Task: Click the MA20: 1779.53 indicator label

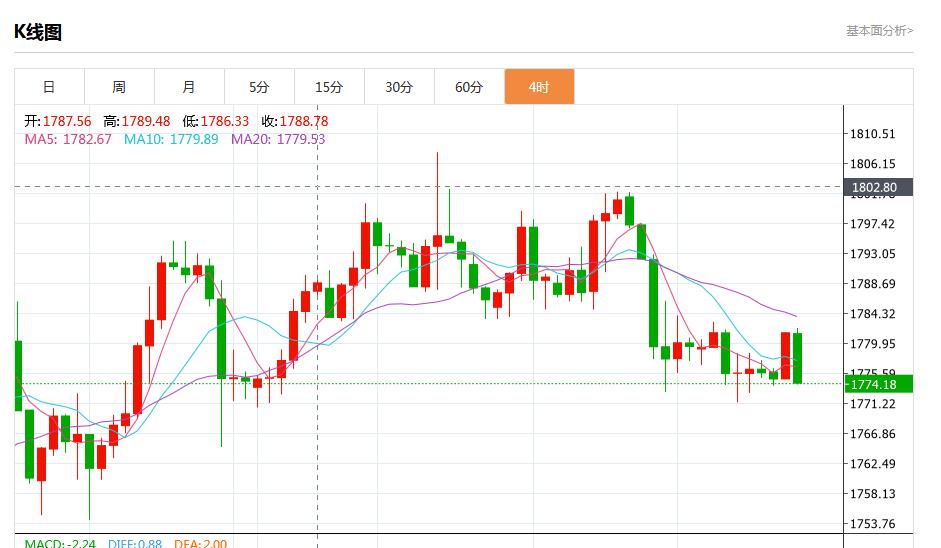Action: click(278, 139)
